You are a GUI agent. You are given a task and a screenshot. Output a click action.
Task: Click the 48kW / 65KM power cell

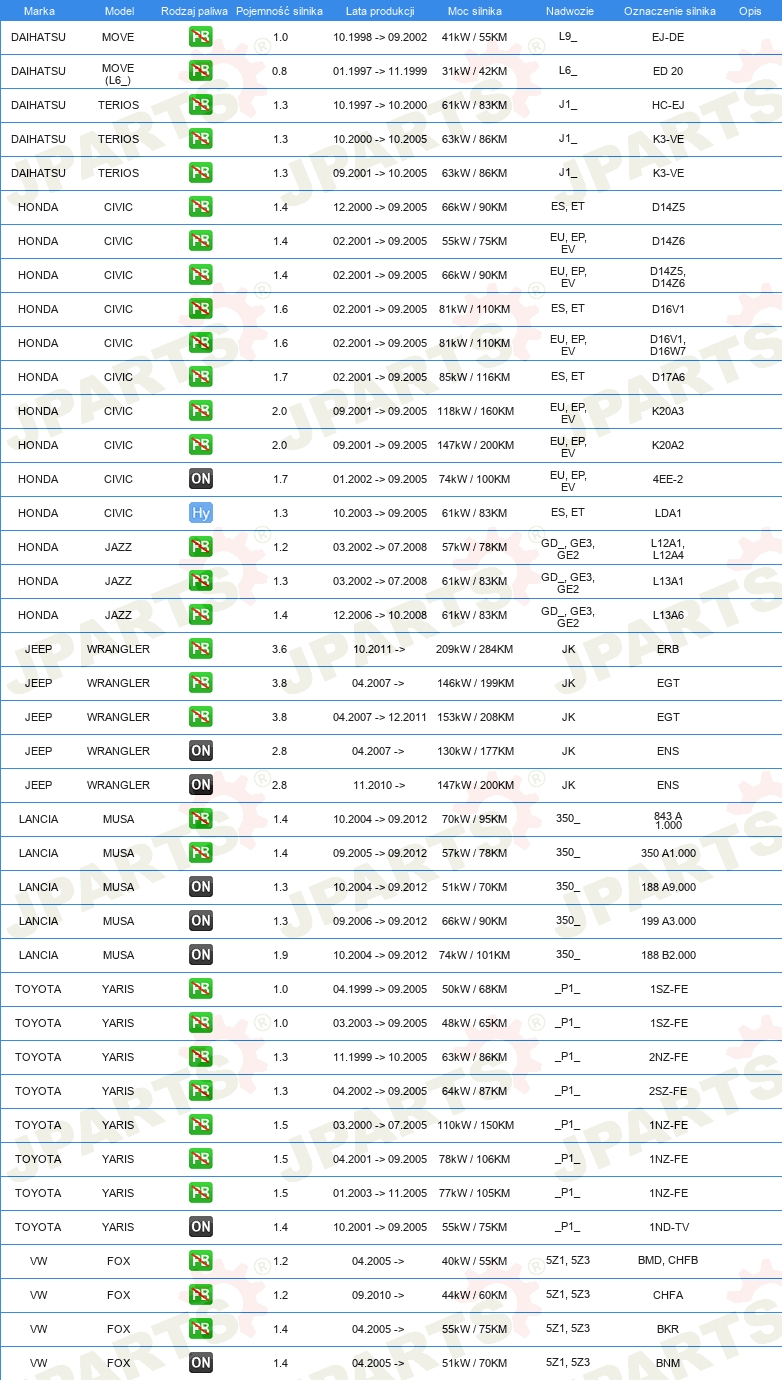pos(475,1023)
